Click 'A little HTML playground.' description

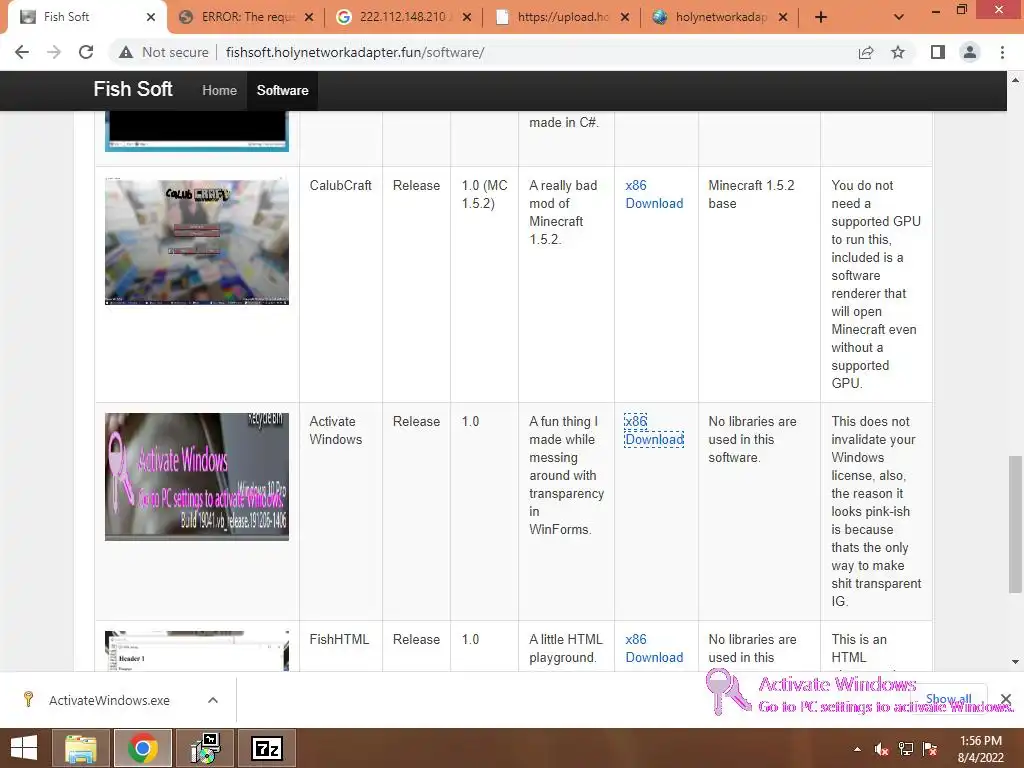[566, 648]
